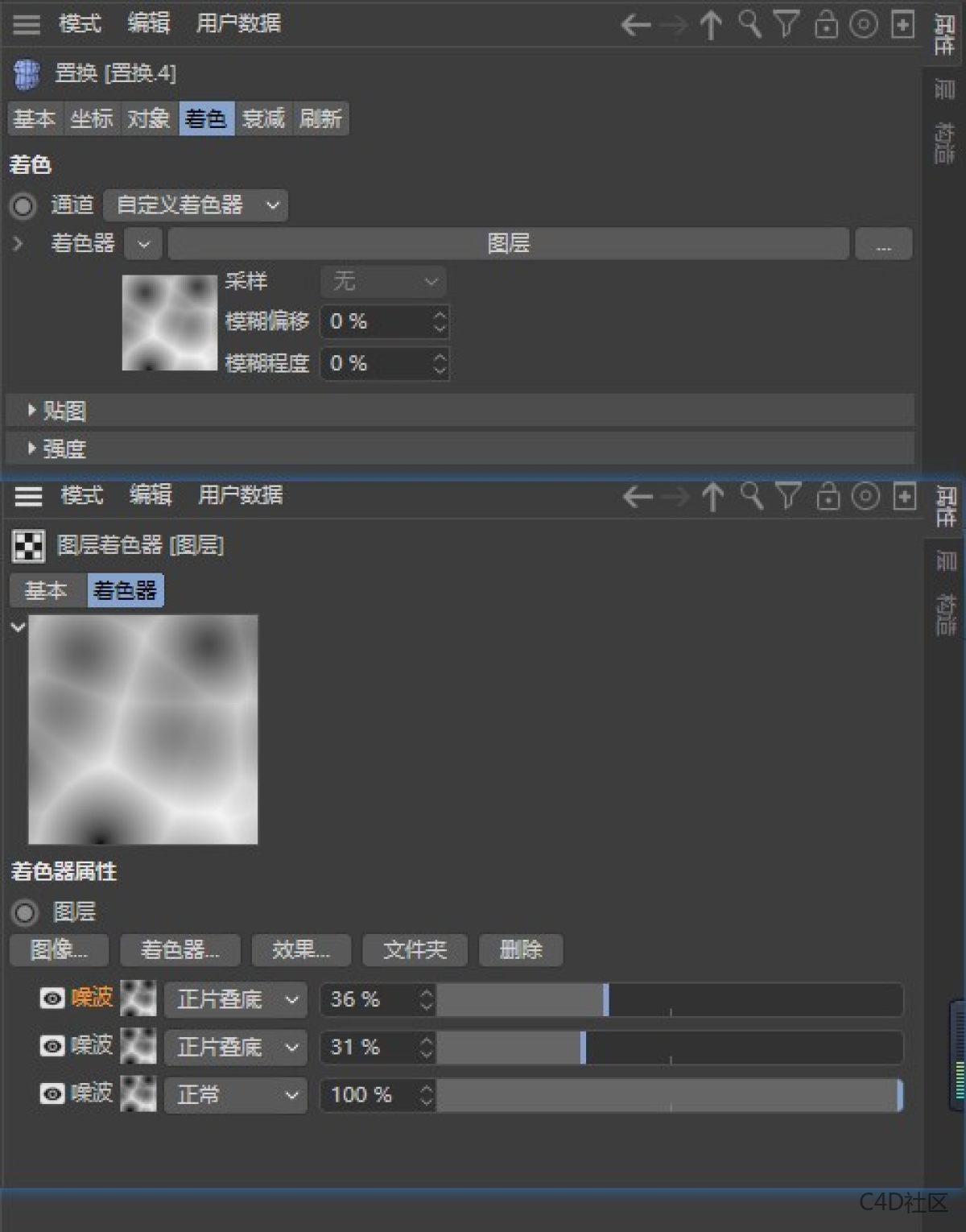Click the 置换 displacer object icon
The height and width of the screenshot is (1232, 966).
tap(25, 74)
